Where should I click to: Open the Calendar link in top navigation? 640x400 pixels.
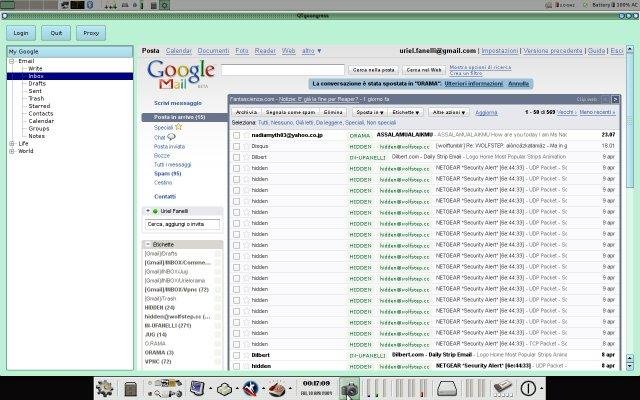pyautogui.click(x=178, y=51)
